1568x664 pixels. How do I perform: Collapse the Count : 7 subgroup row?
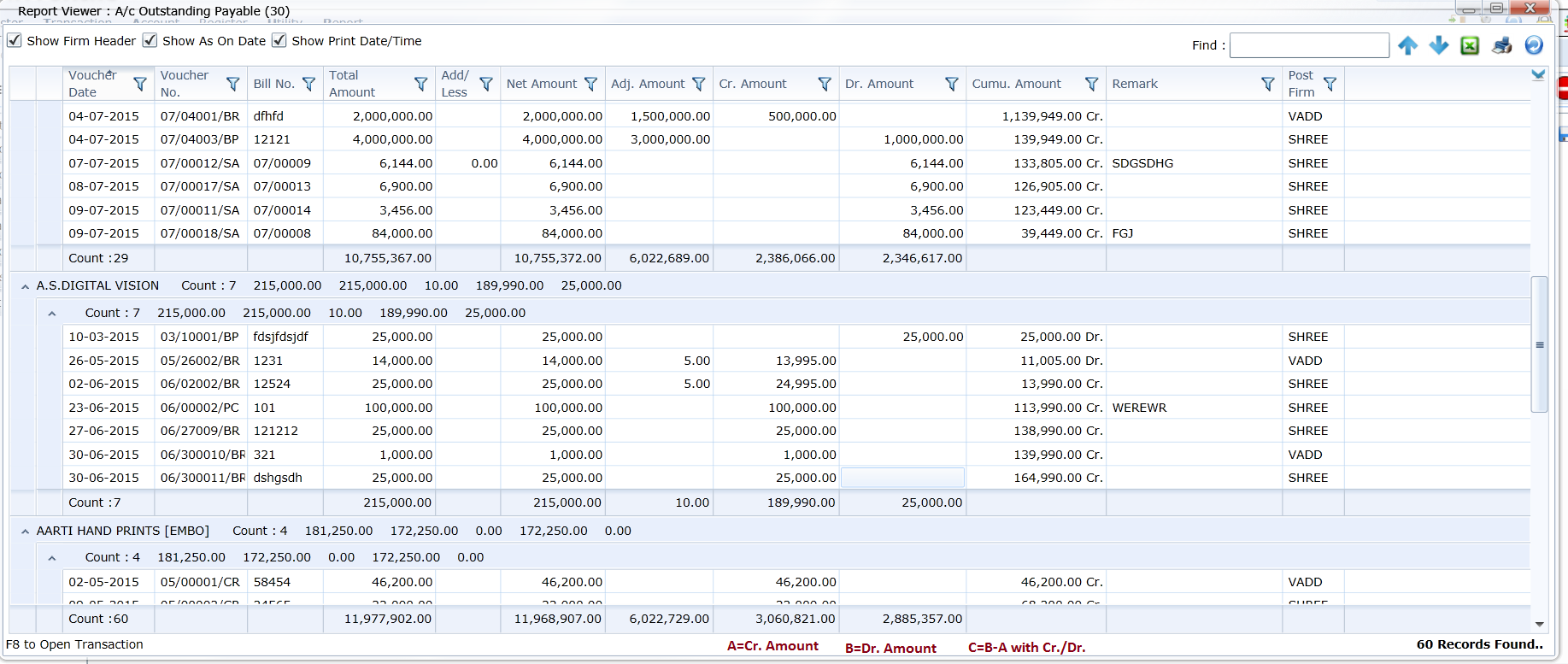[x=52, y=314]
